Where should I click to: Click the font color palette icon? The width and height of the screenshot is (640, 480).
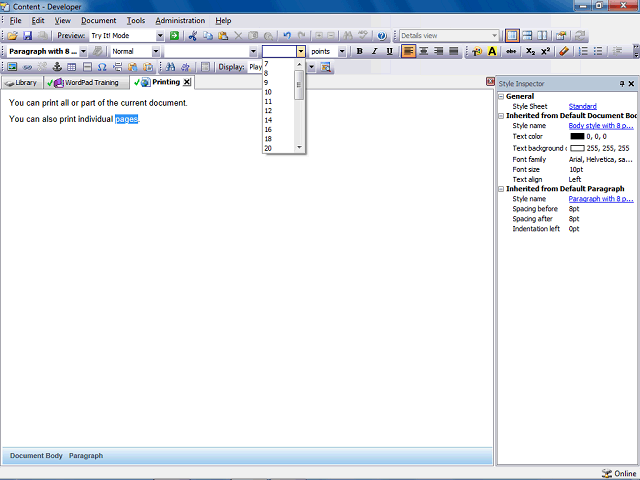click(x=477, y=51)
